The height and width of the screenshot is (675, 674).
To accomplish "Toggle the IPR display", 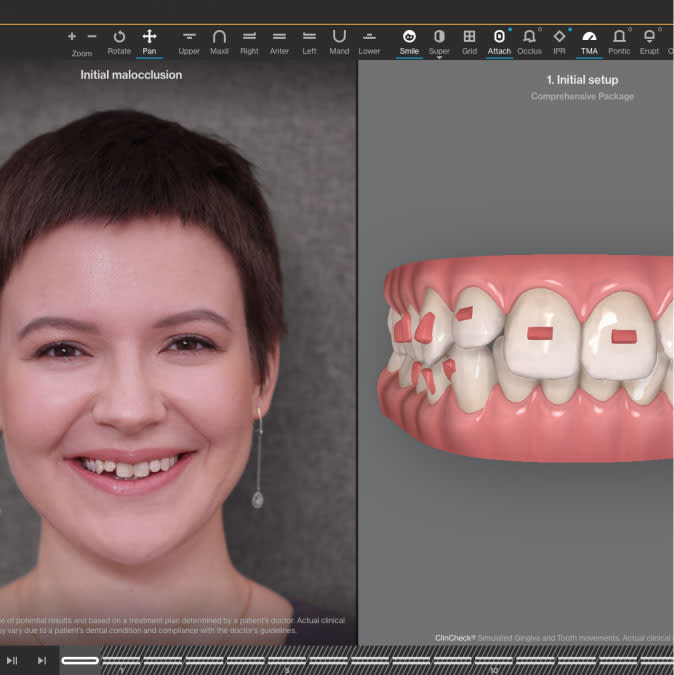I will click(559, 37).
